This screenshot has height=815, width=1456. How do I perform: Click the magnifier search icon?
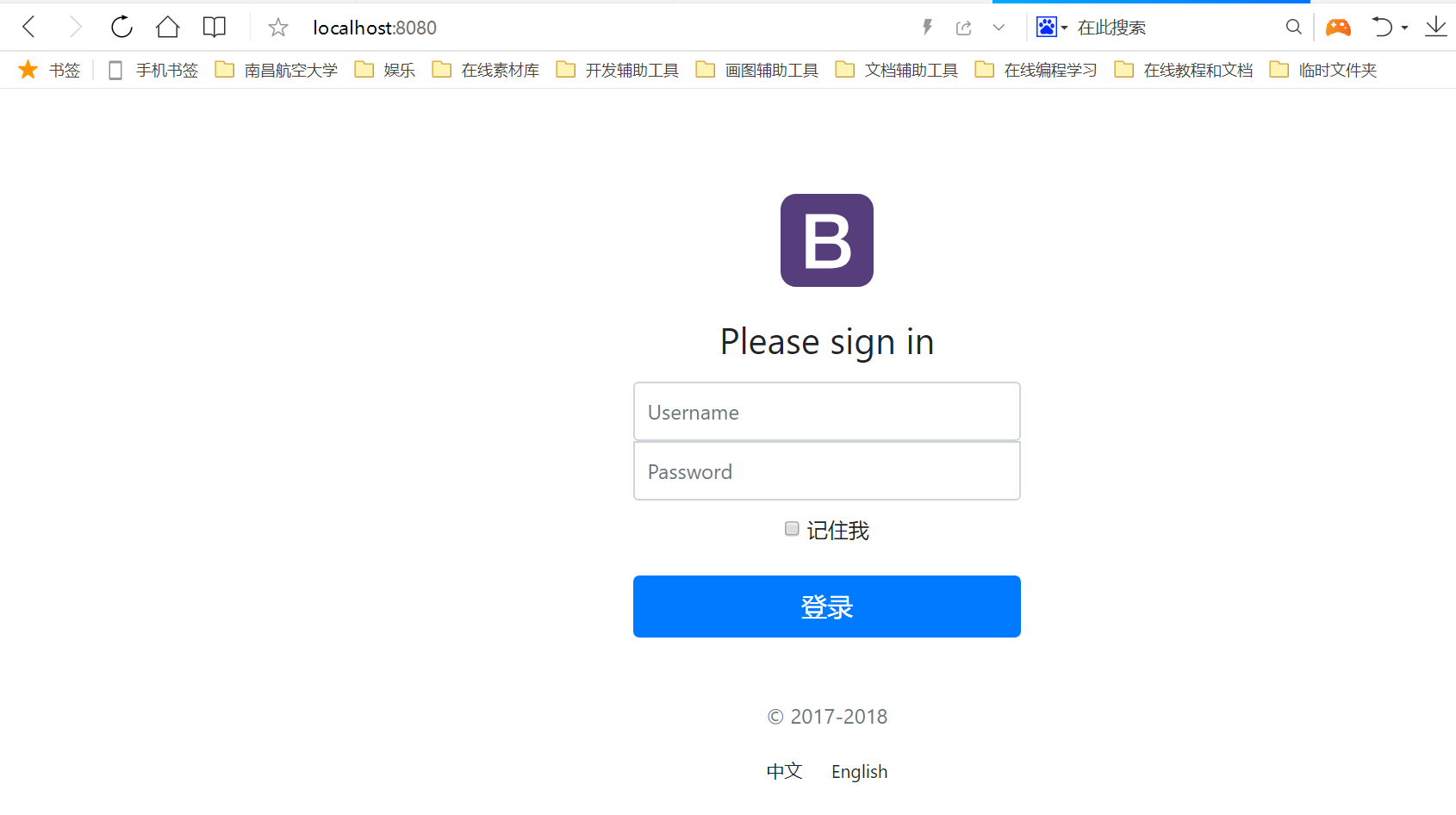click(x=1293, y=28)
